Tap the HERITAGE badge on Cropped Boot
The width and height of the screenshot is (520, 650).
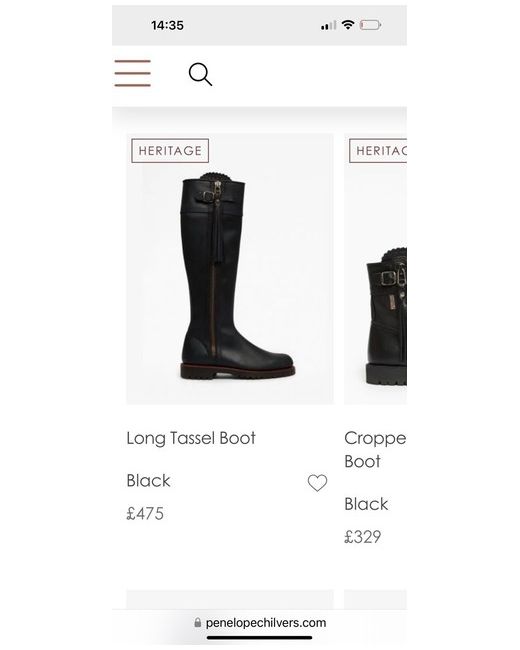[378, 151]
